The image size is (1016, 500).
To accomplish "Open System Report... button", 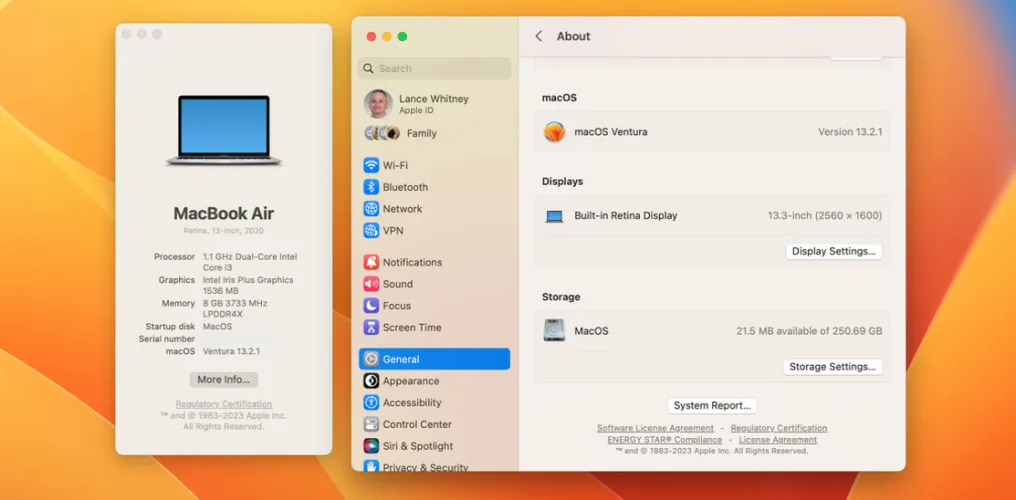I will [712, 406].
